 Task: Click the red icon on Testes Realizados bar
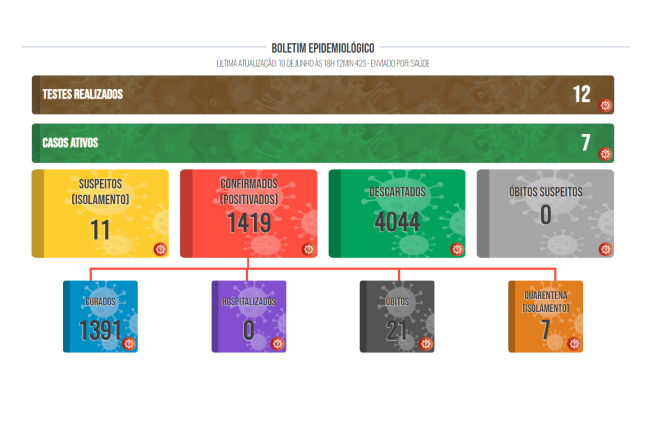[x=605, y=105]
